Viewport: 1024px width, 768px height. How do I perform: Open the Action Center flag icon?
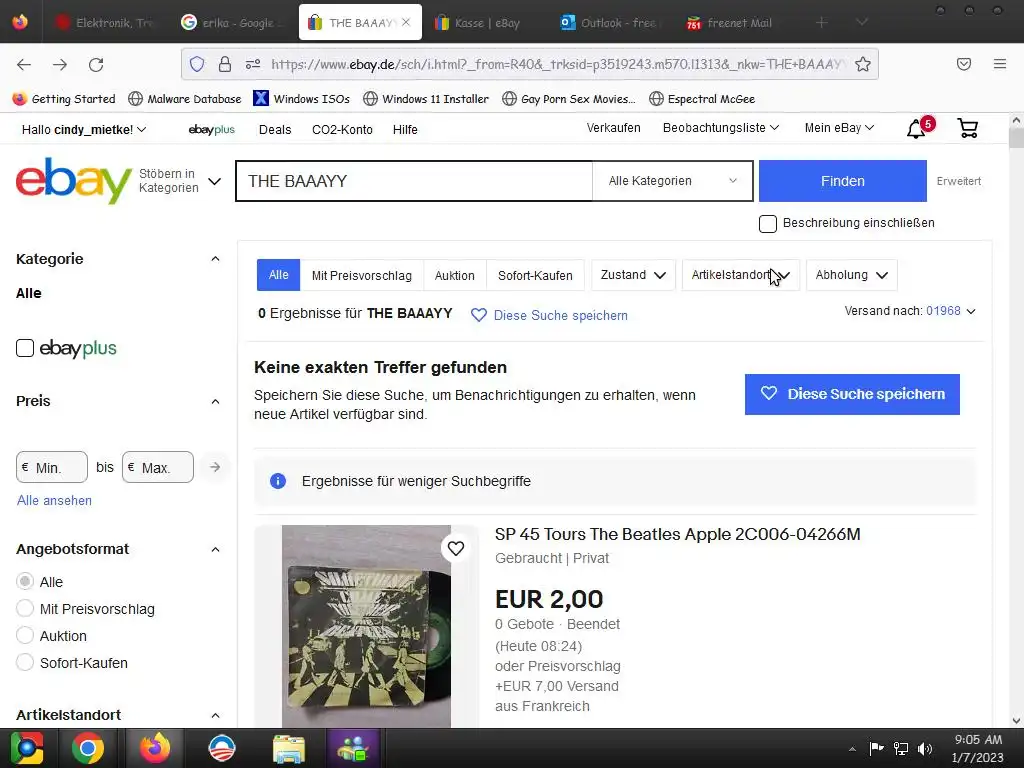876,748
